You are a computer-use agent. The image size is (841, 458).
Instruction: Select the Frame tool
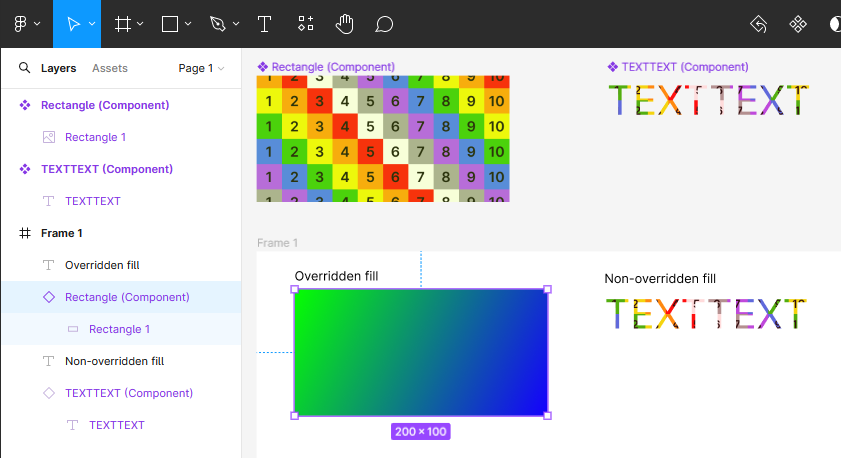(x=122, y=24)
